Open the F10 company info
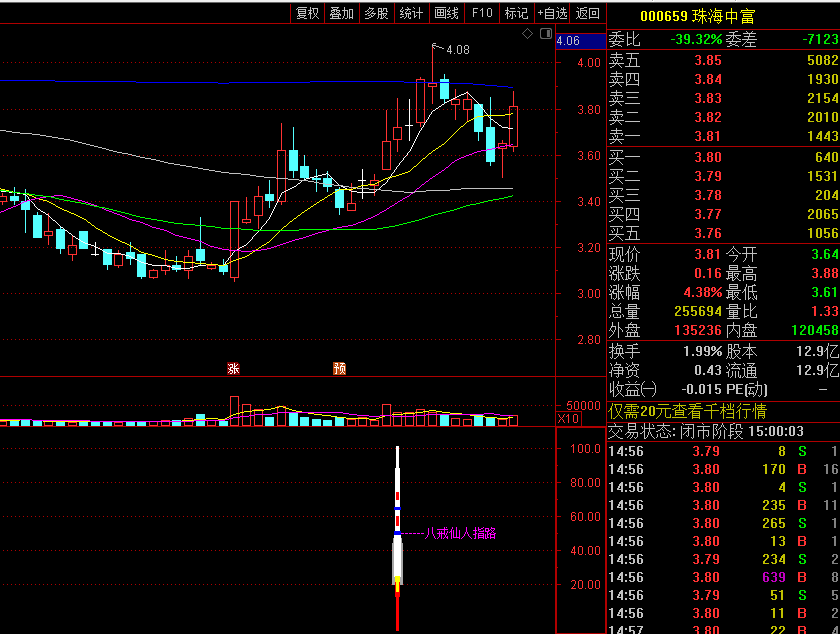Image resolution: width=840 pixels, height=634 pixels. (x=482, y=13)
